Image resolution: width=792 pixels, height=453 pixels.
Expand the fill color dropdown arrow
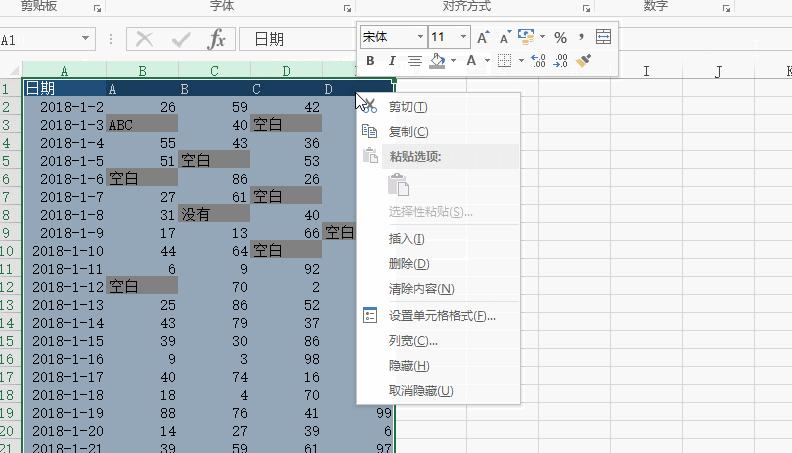coord(453,61)
